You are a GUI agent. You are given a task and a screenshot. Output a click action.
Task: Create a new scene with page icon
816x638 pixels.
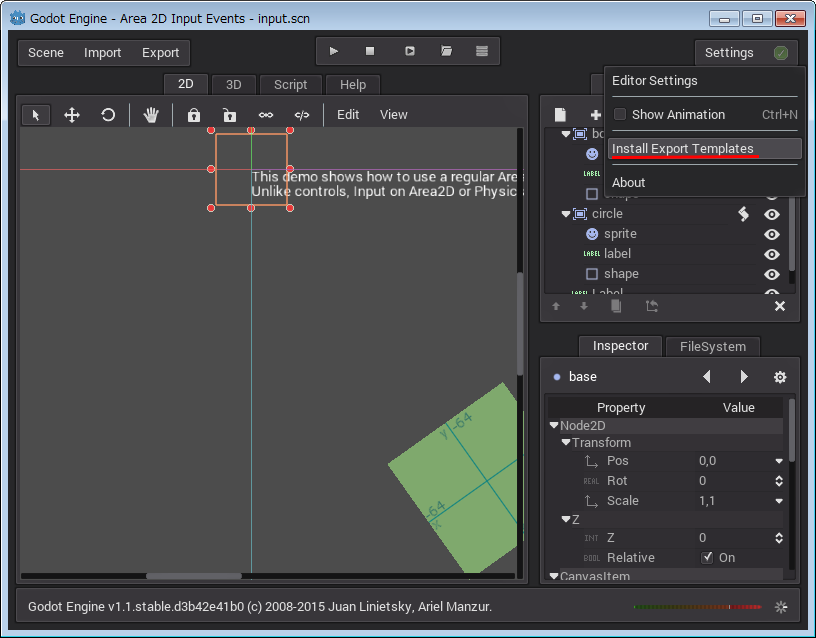tap(560, 114)
